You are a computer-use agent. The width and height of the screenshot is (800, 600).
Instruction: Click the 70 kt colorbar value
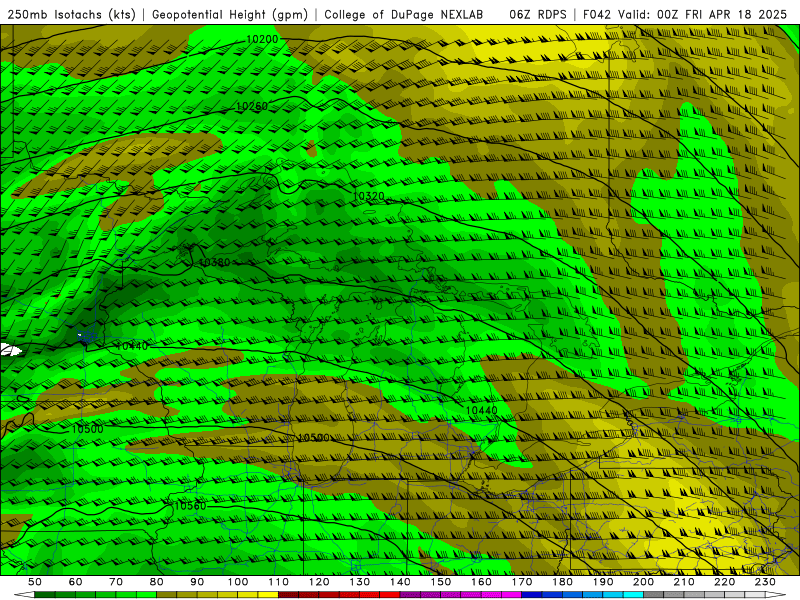click(116, 582)
